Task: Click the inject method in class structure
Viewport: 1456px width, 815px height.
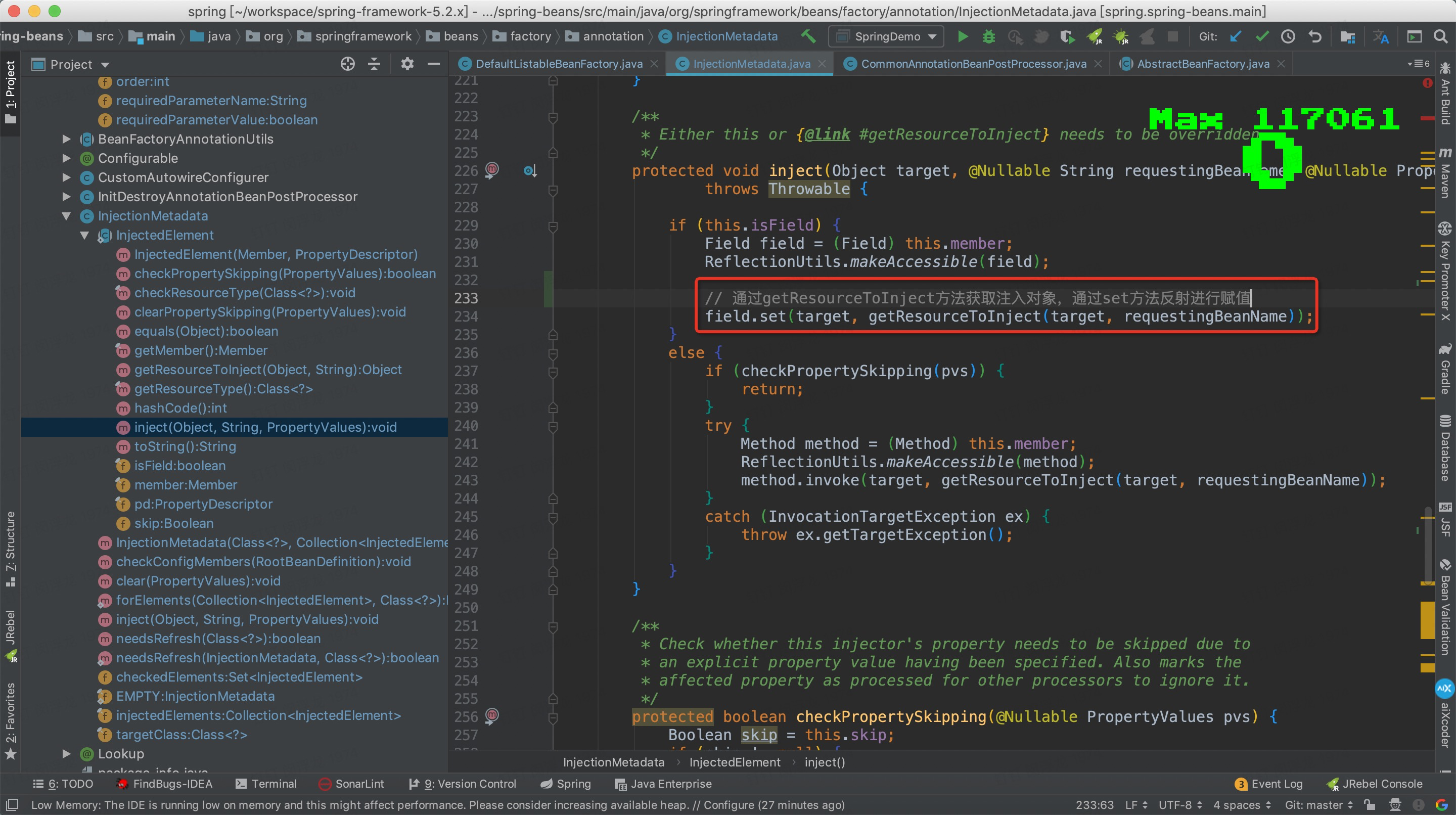Action: pos(266,428)
